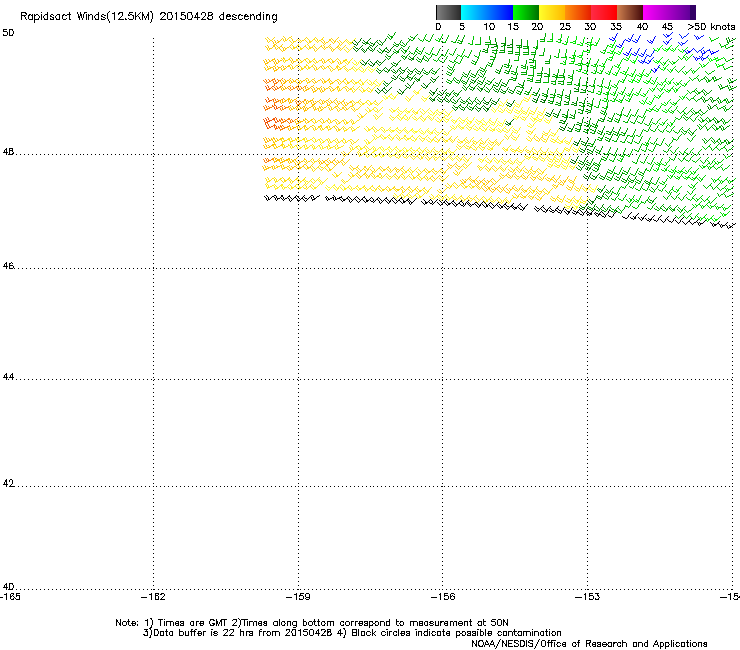Click the cyan-blue 5-15 knots color band
The width and height of the screenshot is (740, 650).
[x=487, y=12]
